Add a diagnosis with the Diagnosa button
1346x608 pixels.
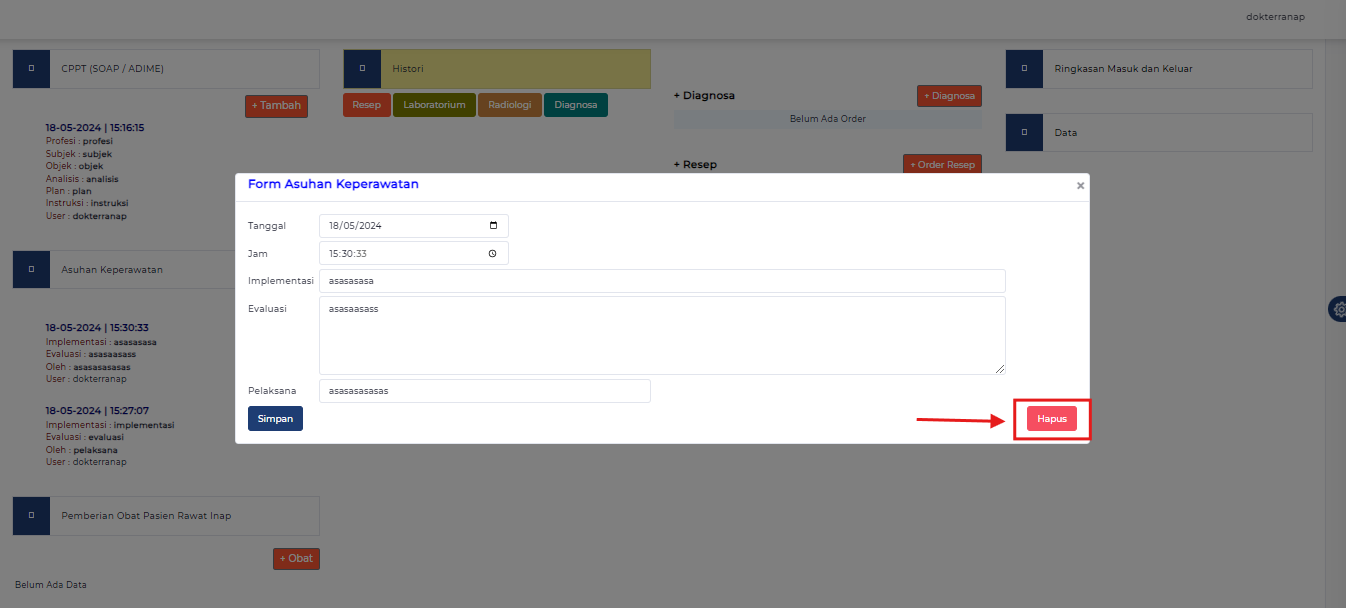pos(948,95)
